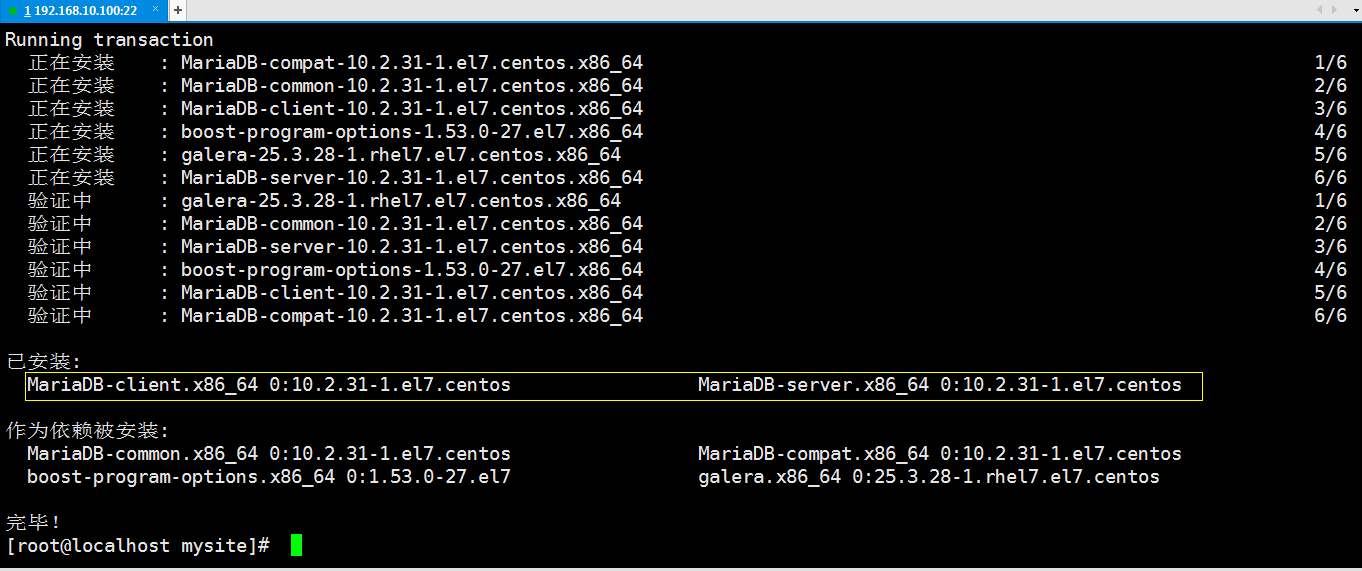Click 'galera.x86_64 0:25.3.28-1.rhel7.el7.centos' entry
This screenshot has height=571, width=1362.
coord(929,477)
